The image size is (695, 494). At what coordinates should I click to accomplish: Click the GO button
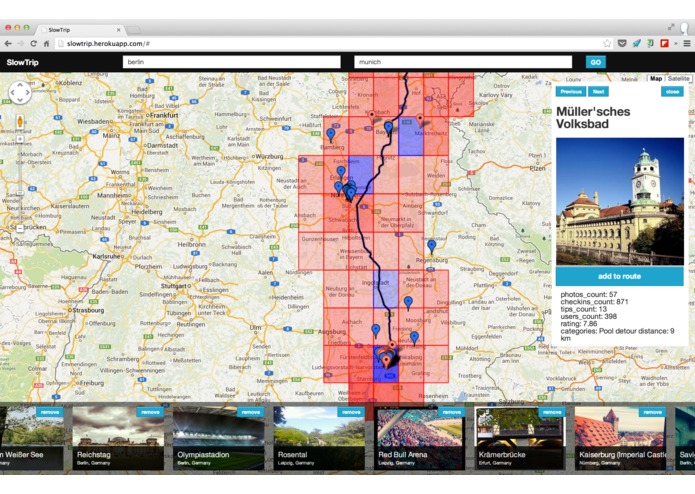tap(596, 62)
